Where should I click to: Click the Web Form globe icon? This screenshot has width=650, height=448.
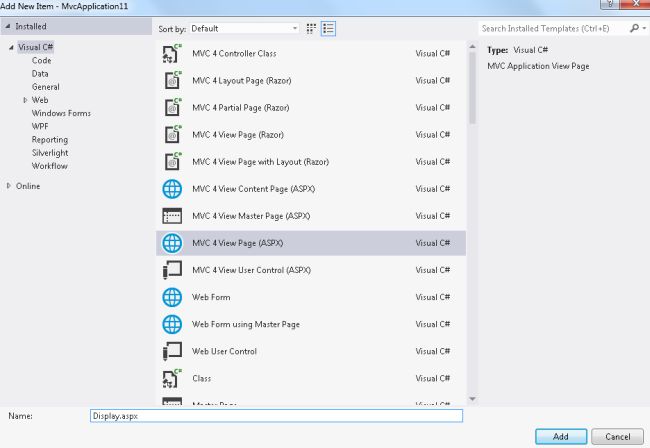click(x=172, y=297)
